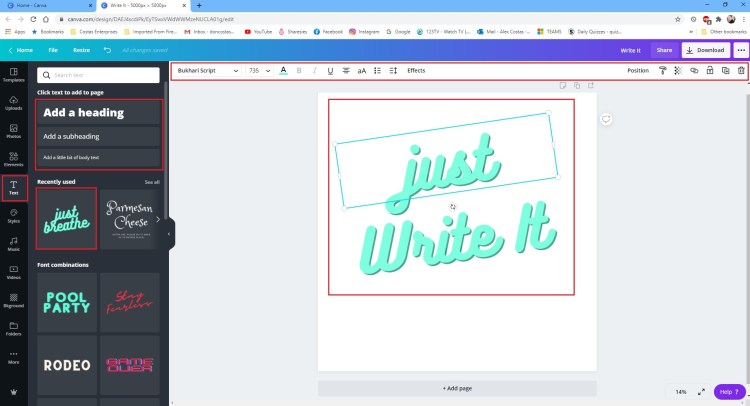Click Add a heading
Image resolution: width=750 pixels, height=406 pixels.
(x=98, y=113)
